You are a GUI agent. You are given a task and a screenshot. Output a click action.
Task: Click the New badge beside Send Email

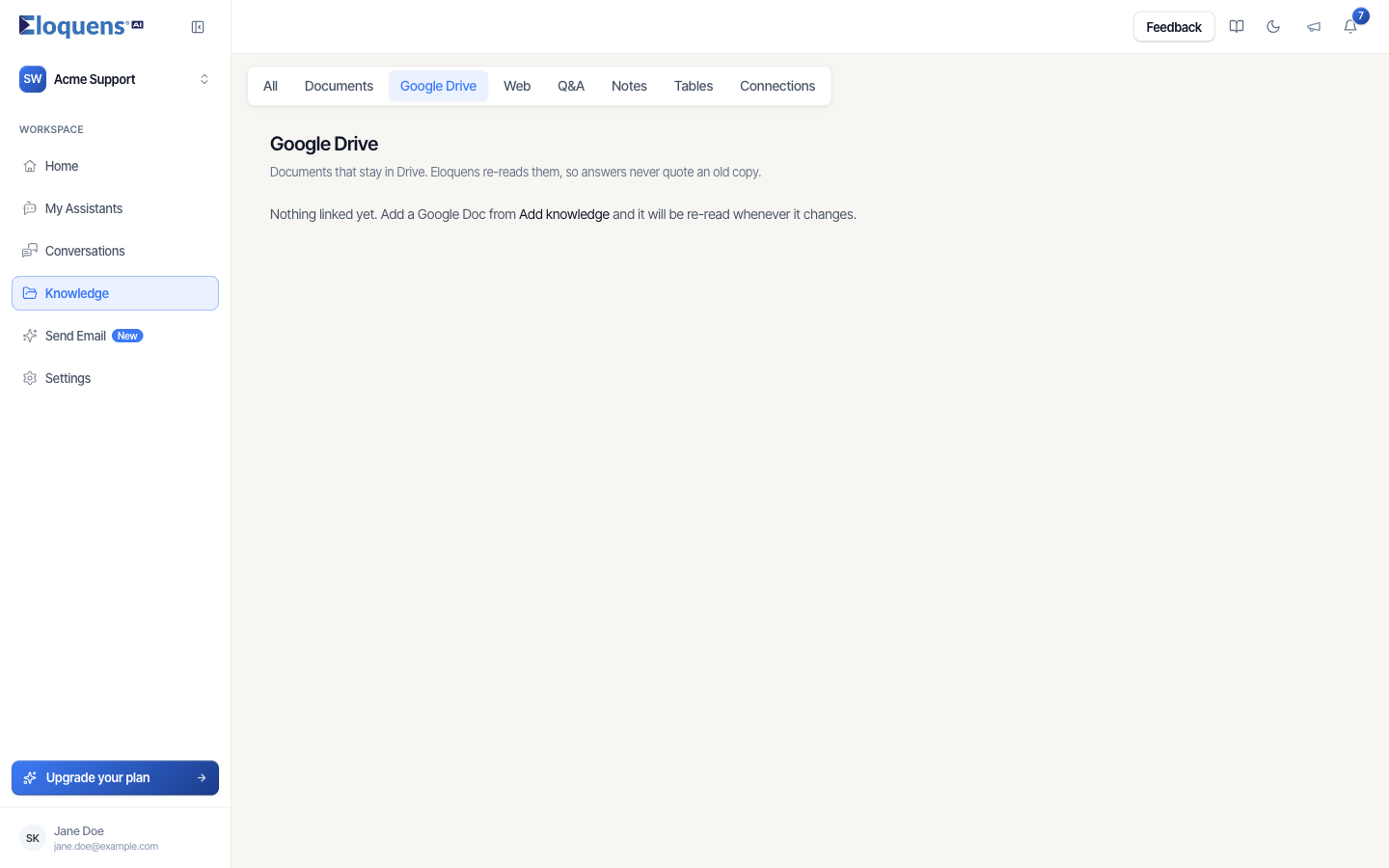tap(127, 336)
